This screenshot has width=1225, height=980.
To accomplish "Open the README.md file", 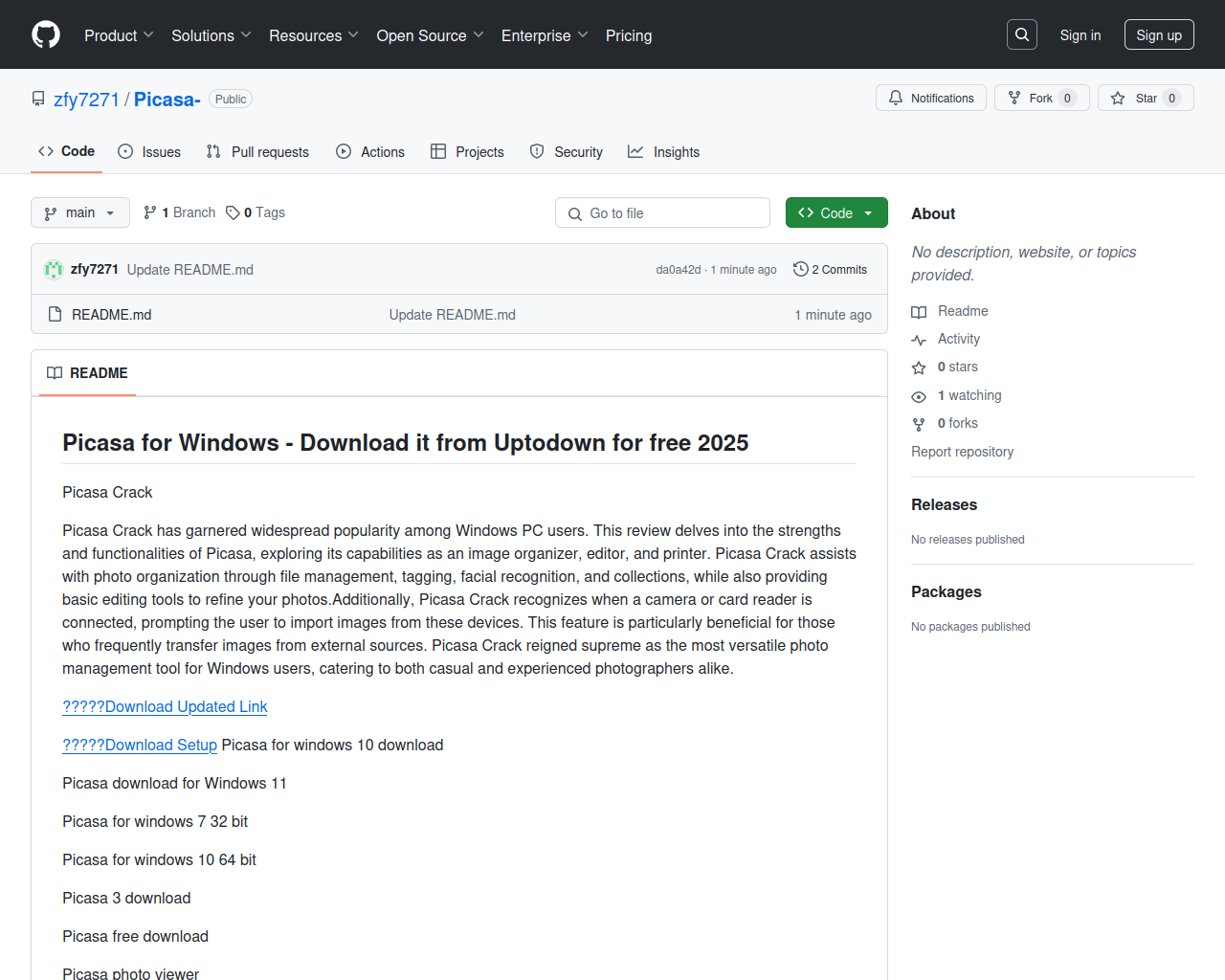I will click(x=112, y=315).
